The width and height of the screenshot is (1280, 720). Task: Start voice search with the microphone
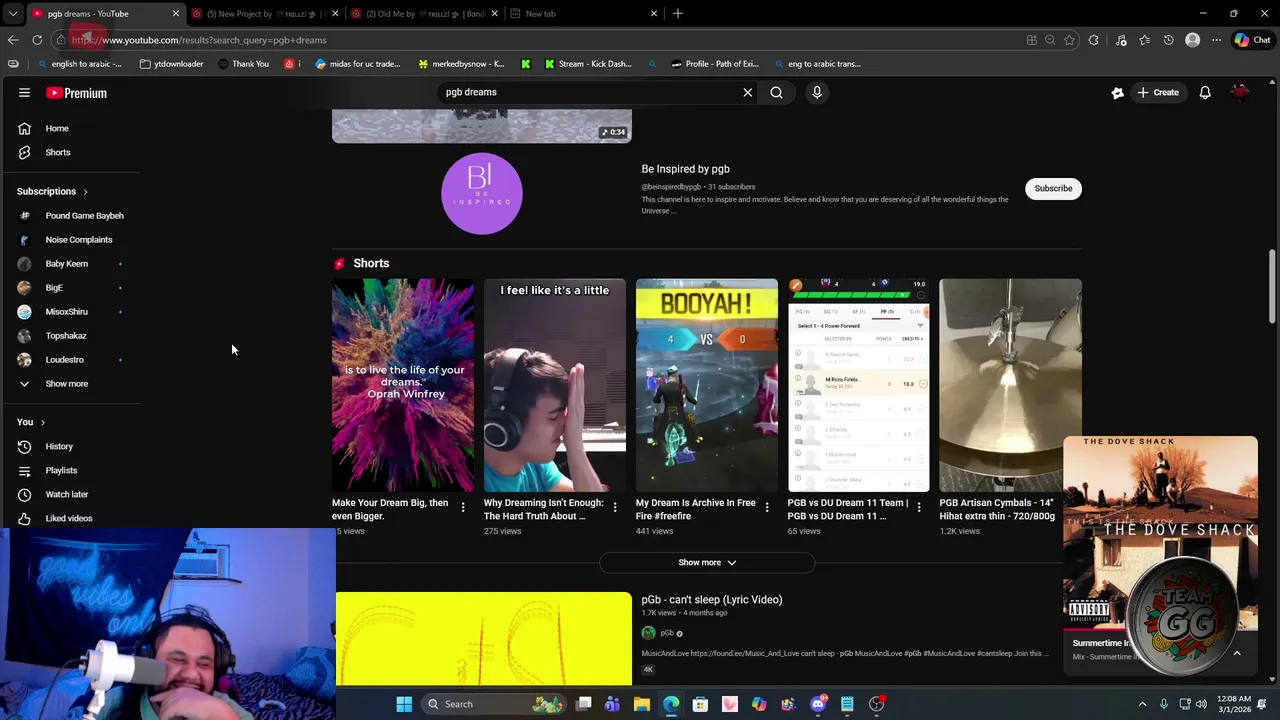(x=817, y=92)
